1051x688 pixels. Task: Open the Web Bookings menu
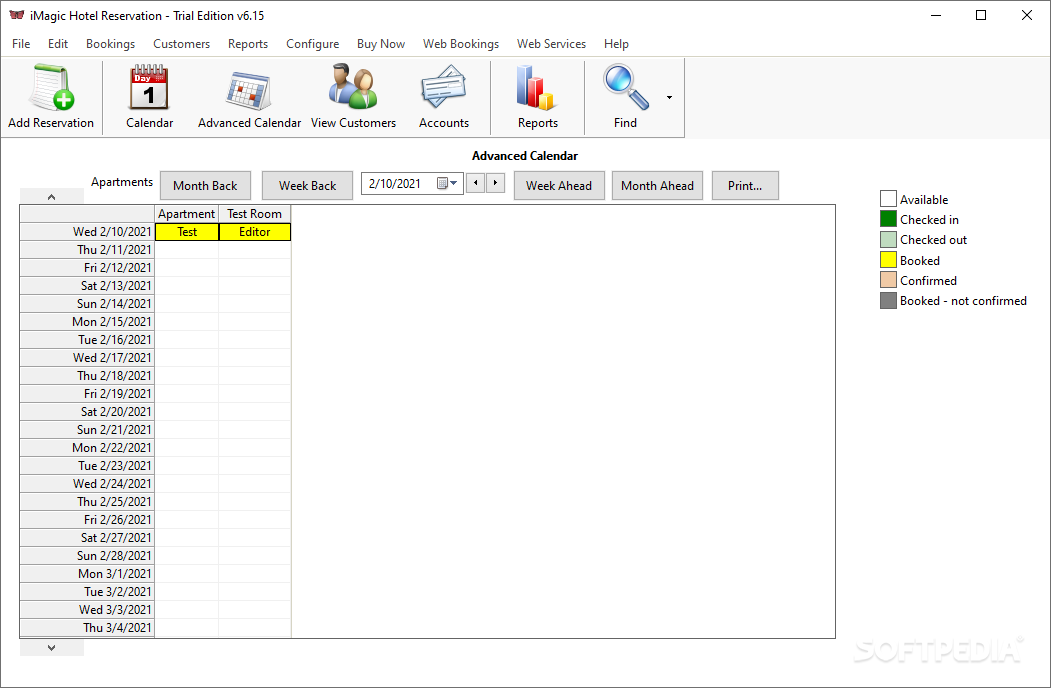coord(460,44)
